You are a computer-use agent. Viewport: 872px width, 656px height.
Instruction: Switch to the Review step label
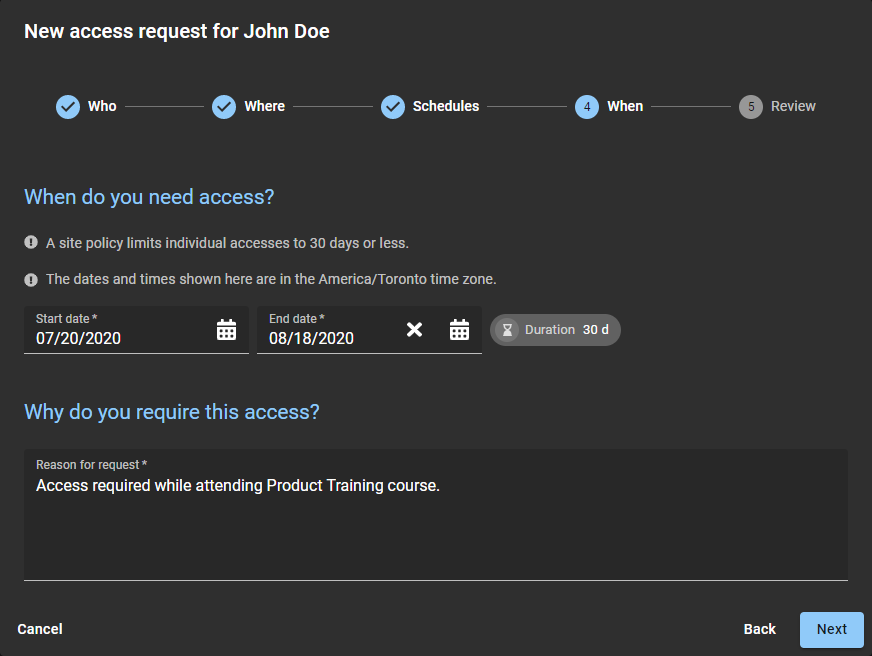793,106
